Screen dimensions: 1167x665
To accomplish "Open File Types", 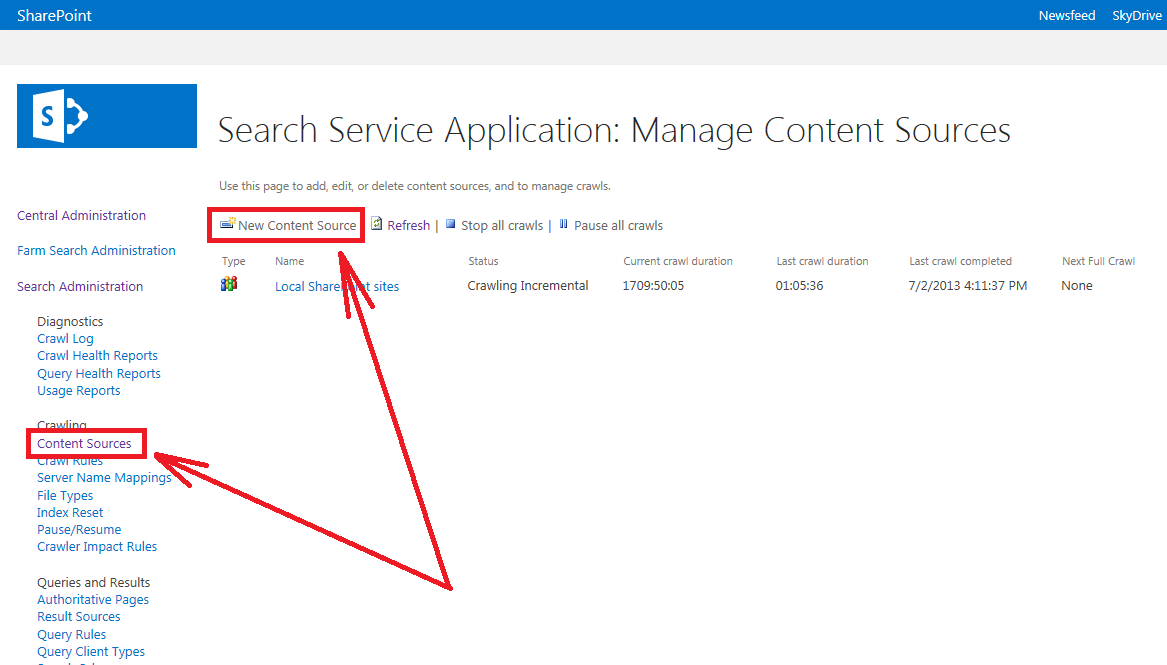I will click(65, 495).
